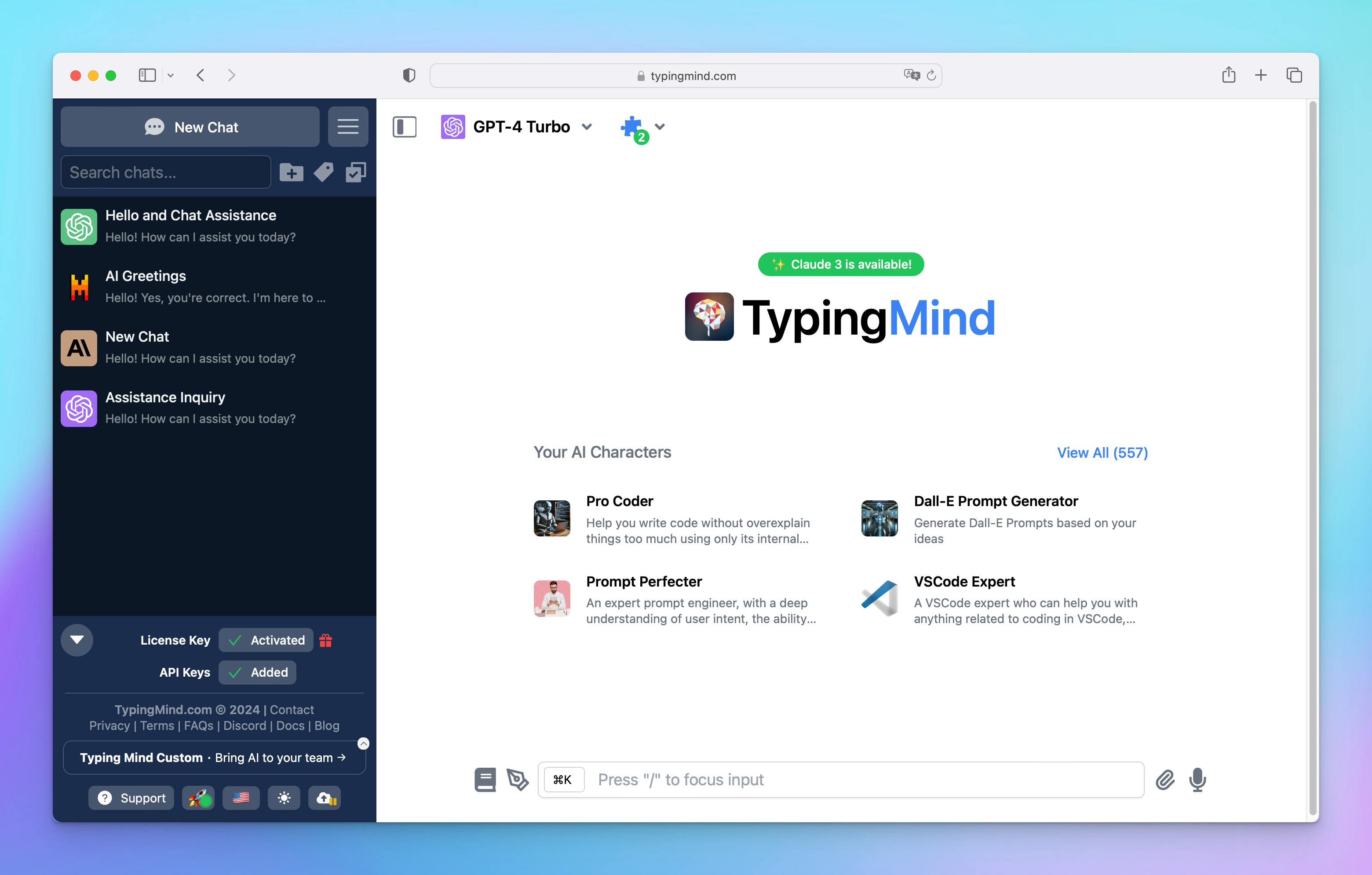
Task: Open the prompt library book icon
Action: 485,779
